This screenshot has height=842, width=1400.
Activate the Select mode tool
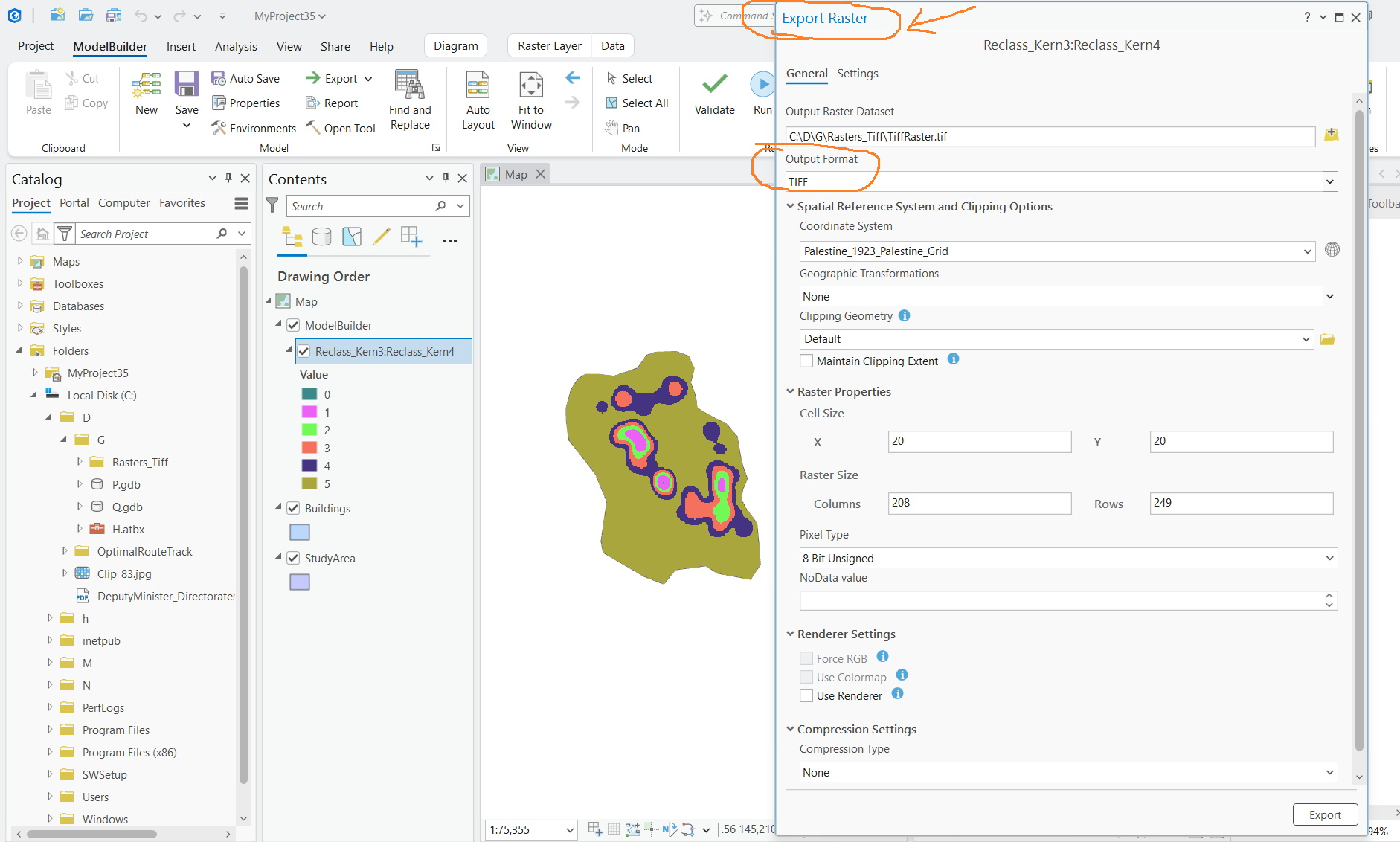pyautogui.click(x=629, y=78)
